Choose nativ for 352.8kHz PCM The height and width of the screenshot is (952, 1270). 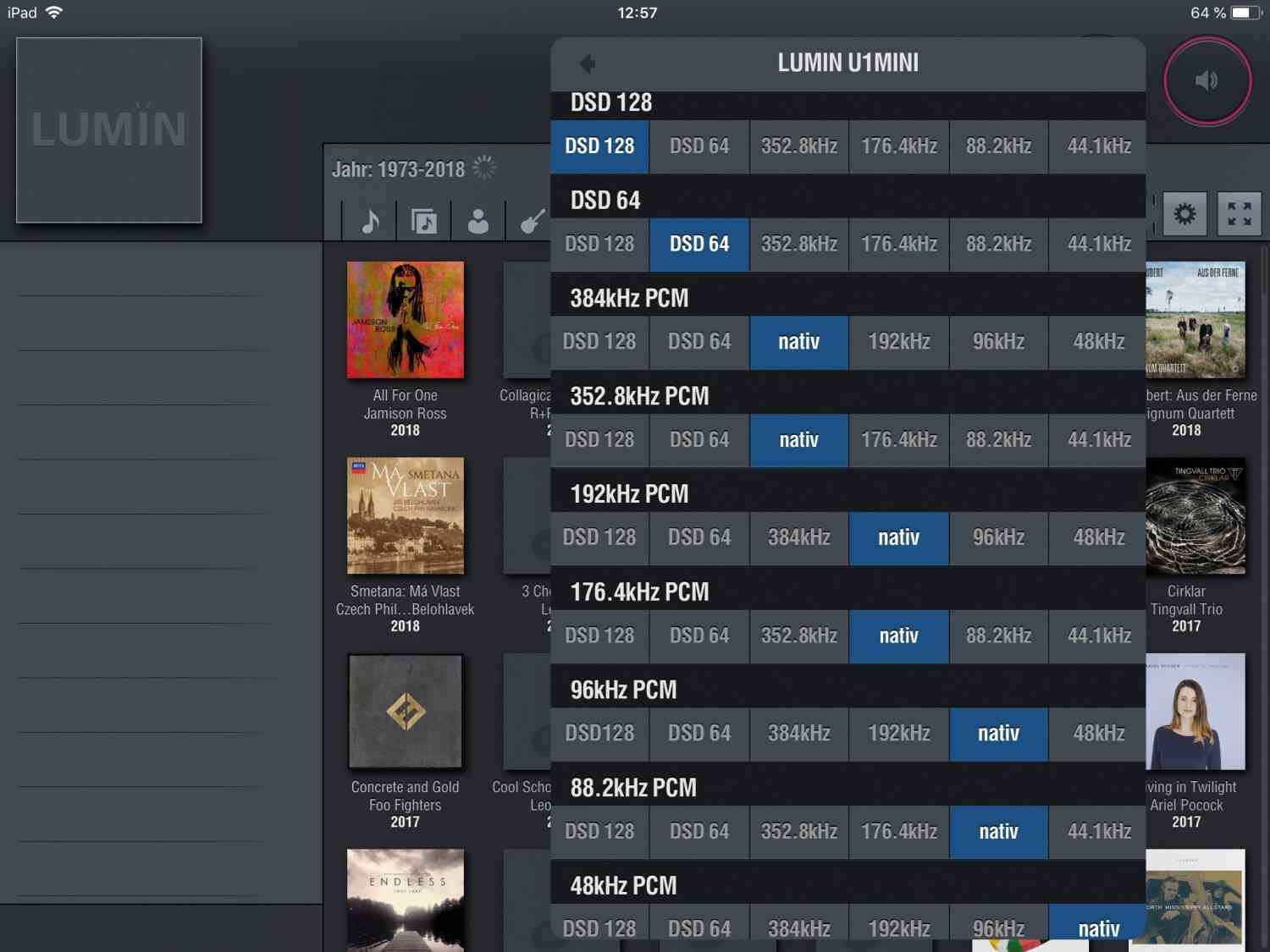[x=798, y=440]
